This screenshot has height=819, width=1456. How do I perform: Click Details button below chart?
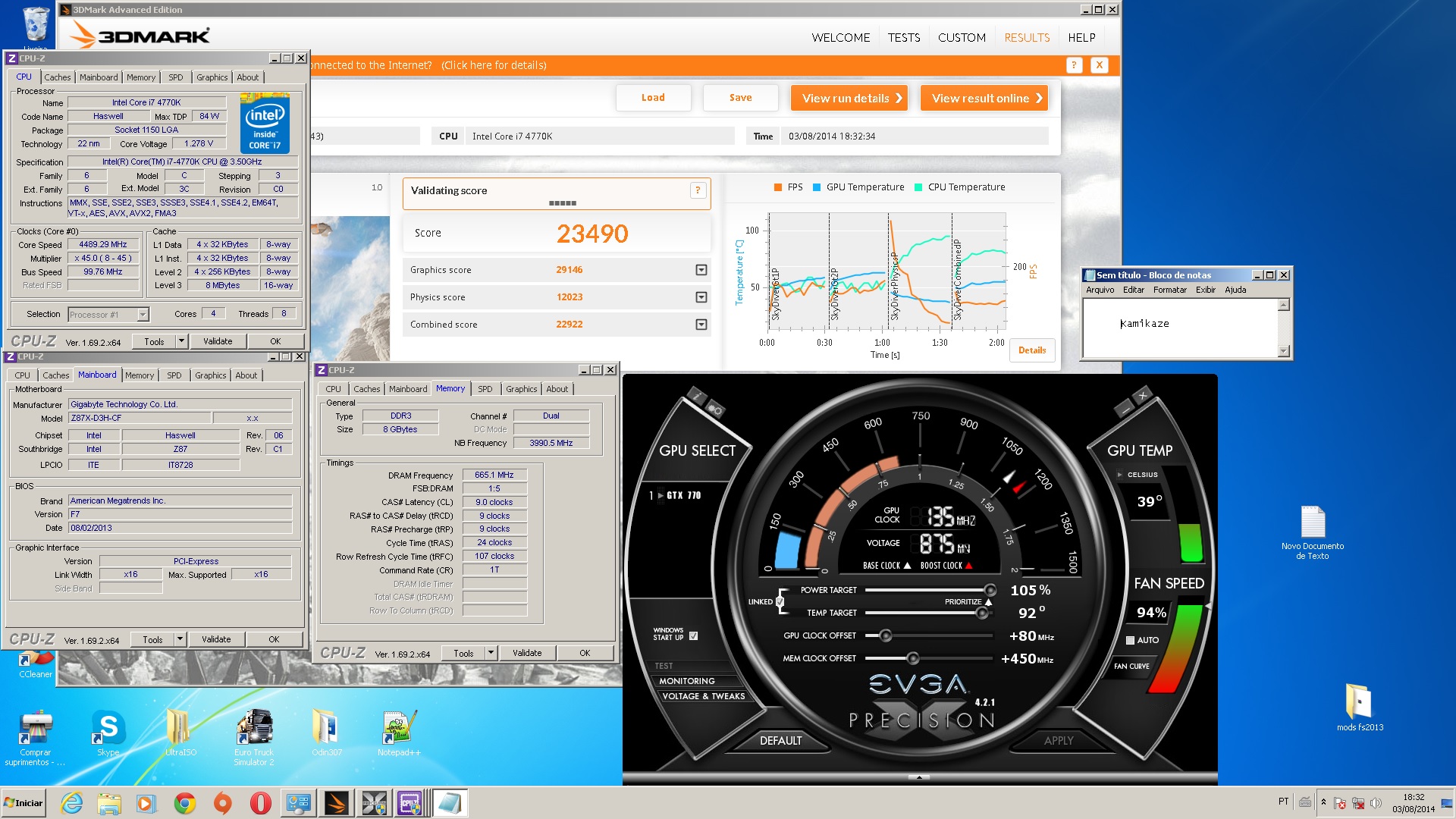coord(1031,350)
